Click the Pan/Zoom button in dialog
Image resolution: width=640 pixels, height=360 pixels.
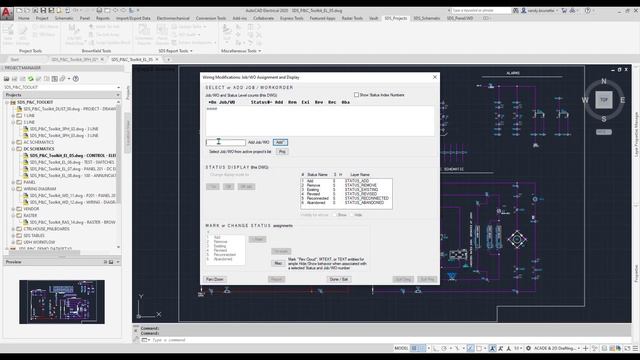[215, 279]
